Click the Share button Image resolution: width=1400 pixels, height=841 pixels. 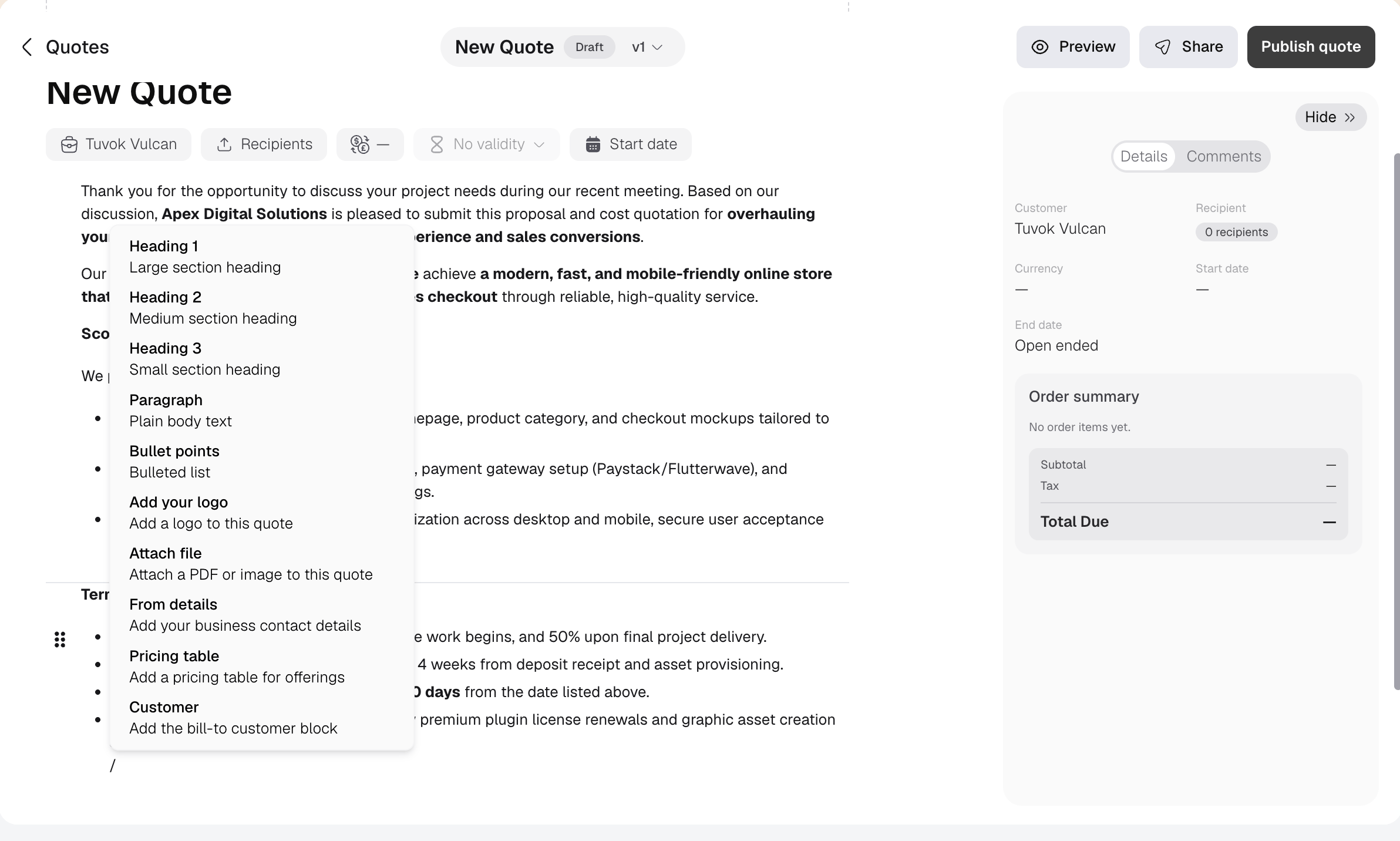[x=1188, y=47]
